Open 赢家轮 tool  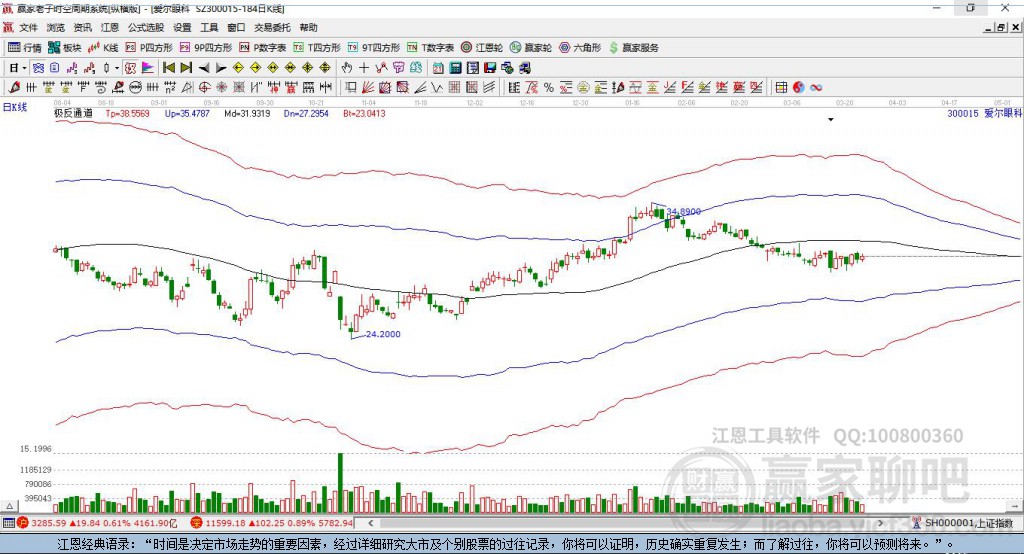point(531,48)
